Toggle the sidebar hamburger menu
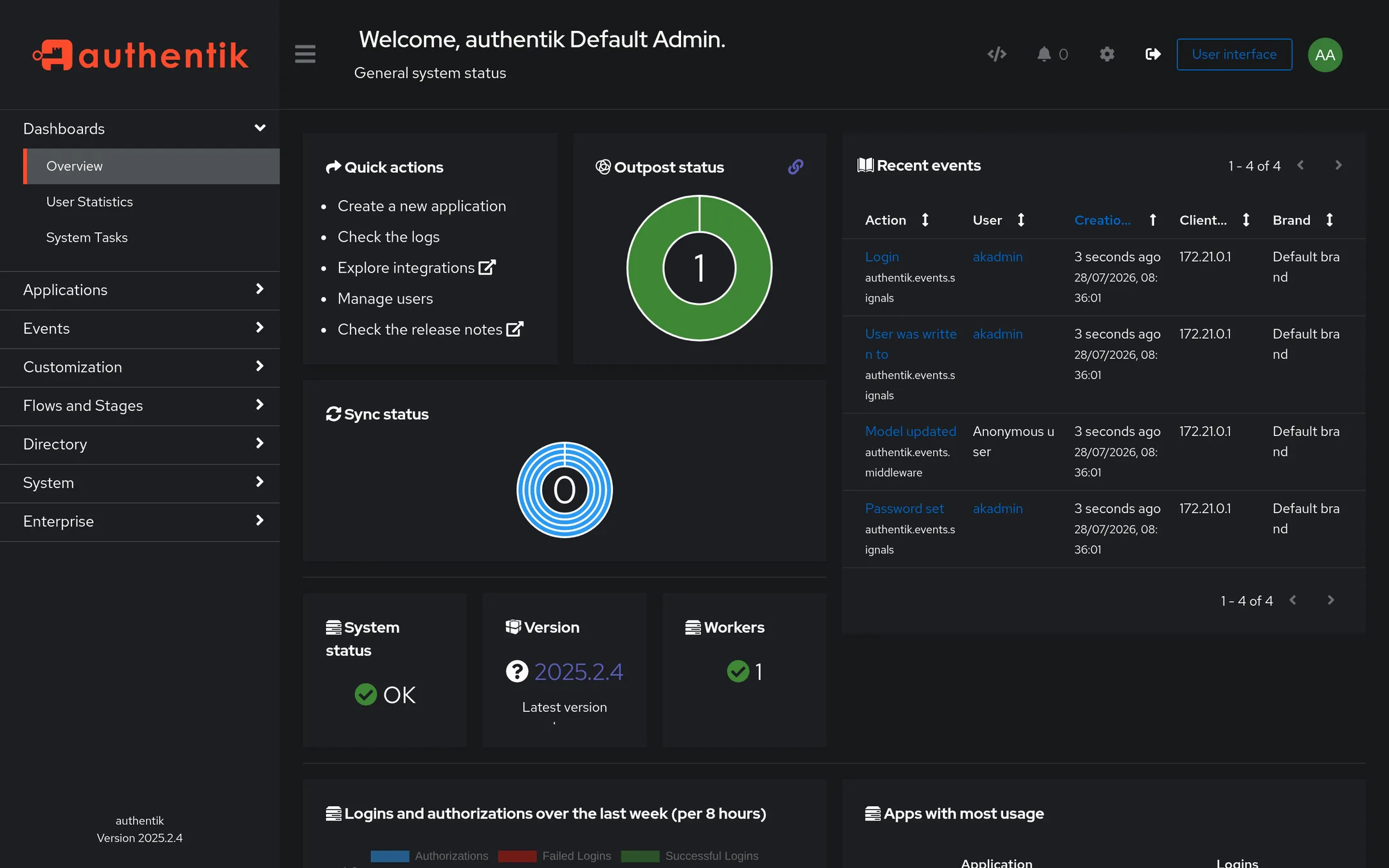 [305, 54]
